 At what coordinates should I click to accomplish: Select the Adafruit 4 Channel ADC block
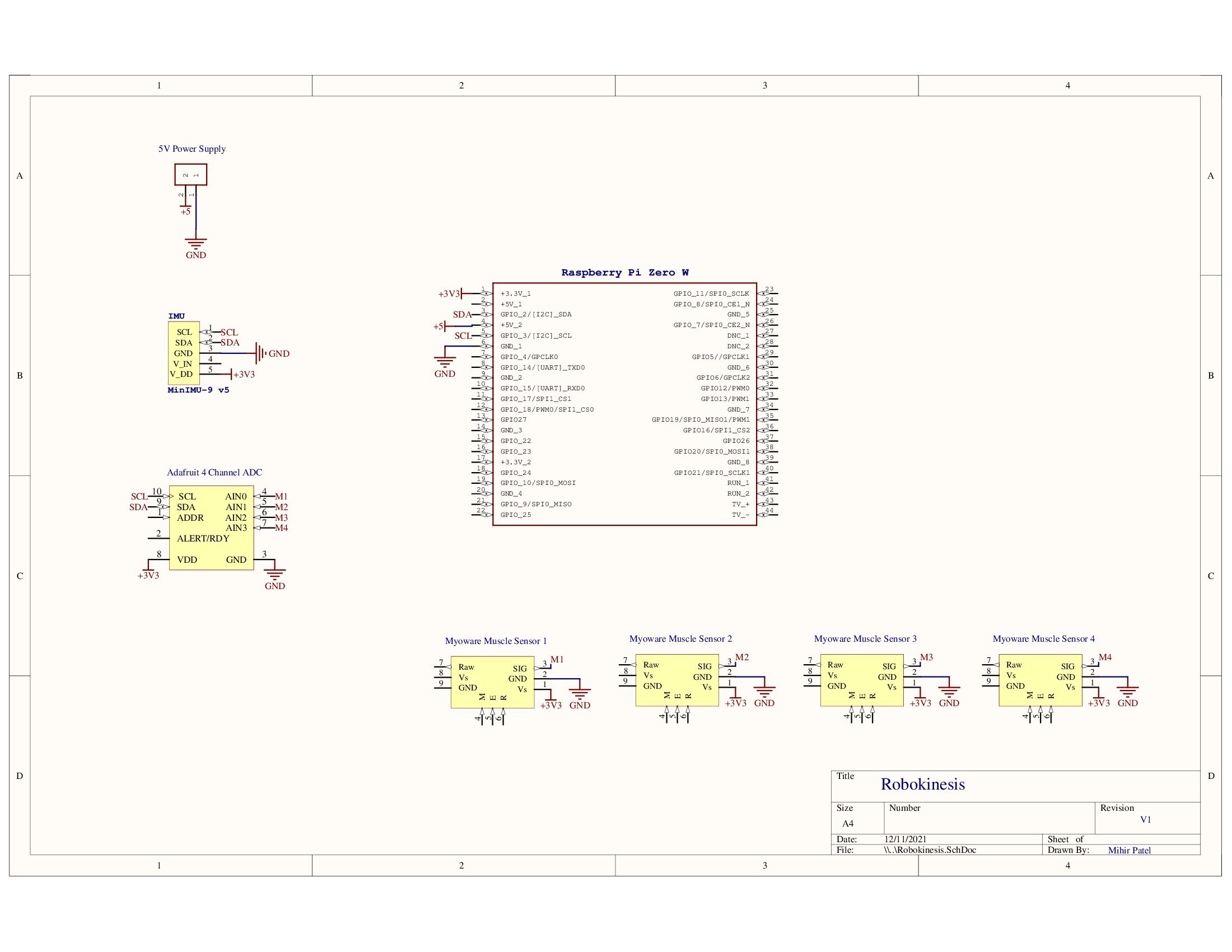point(212,529)
